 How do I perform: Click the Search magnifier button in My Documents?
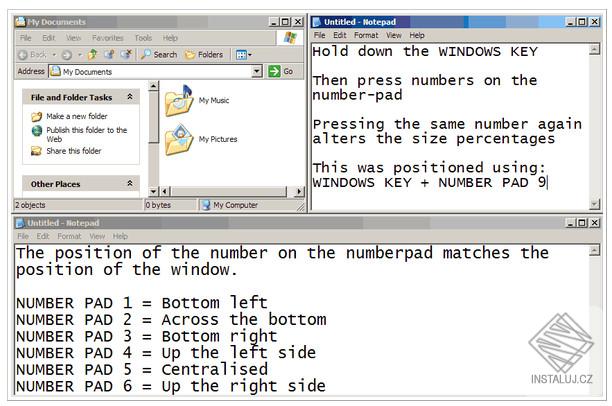[159, 54]
